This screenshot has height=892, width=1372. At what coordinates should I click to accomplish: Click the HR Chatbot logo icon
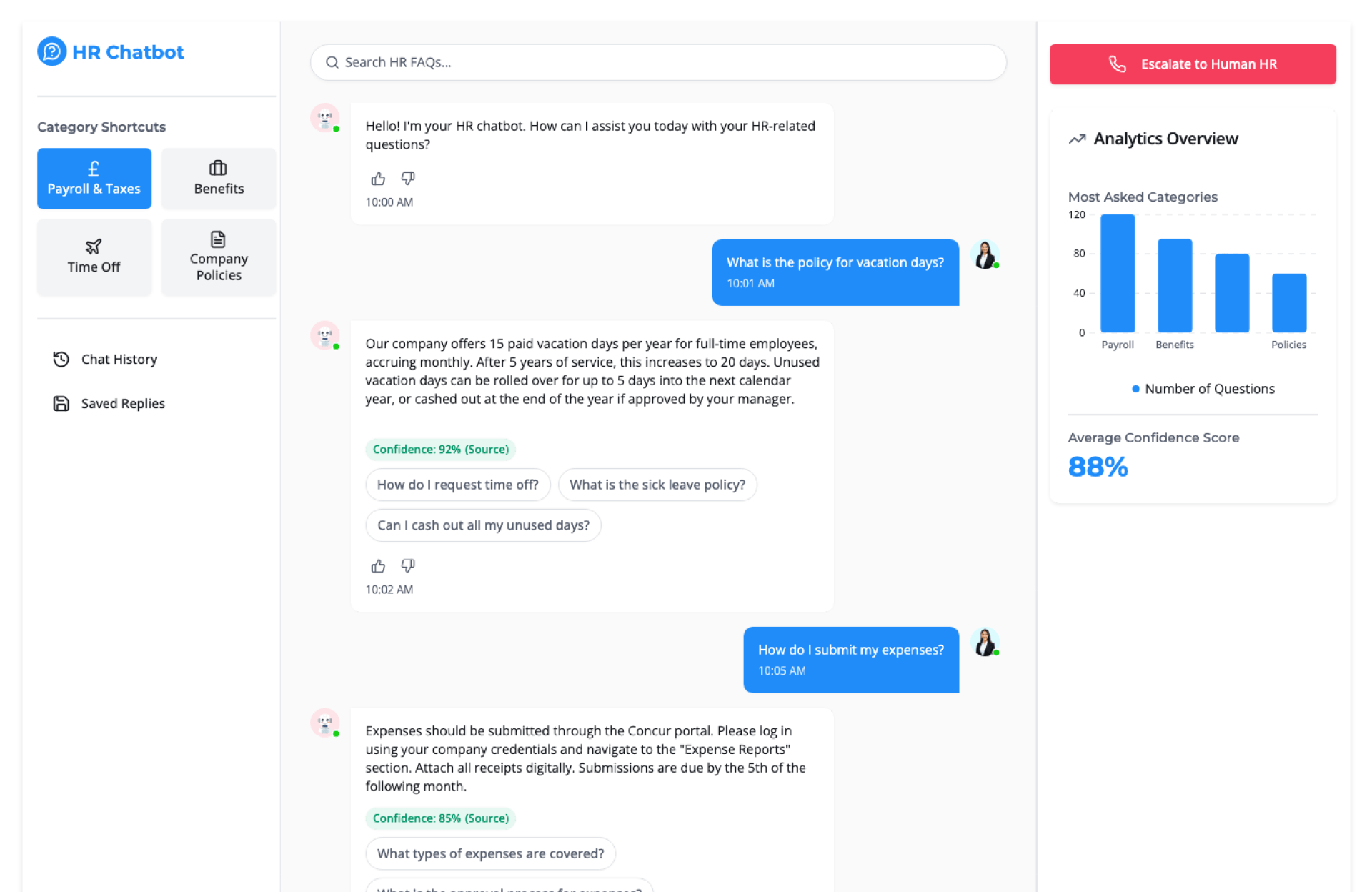point(51,51)
